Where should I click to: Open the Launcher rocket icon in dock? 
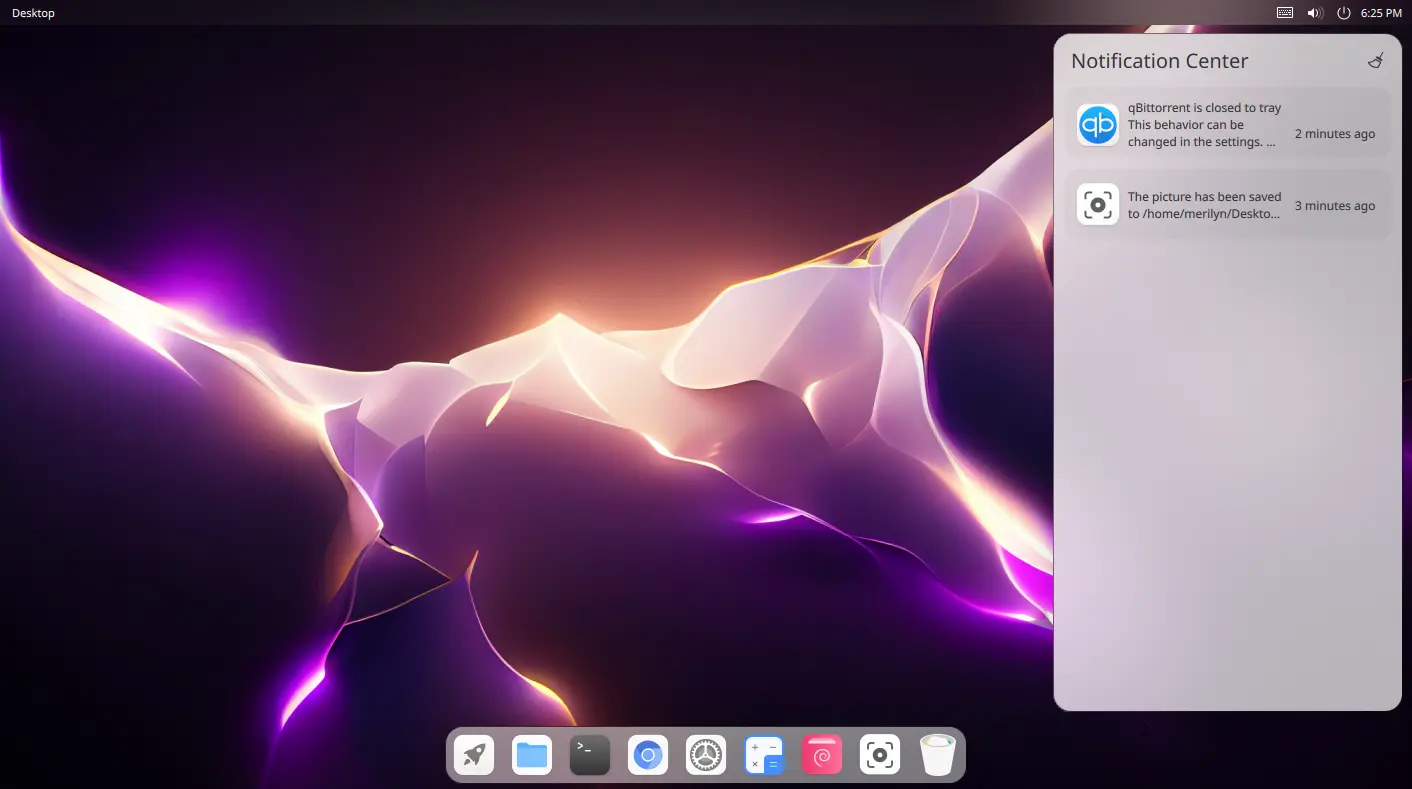pyautogui.click(x=474, y=755)
